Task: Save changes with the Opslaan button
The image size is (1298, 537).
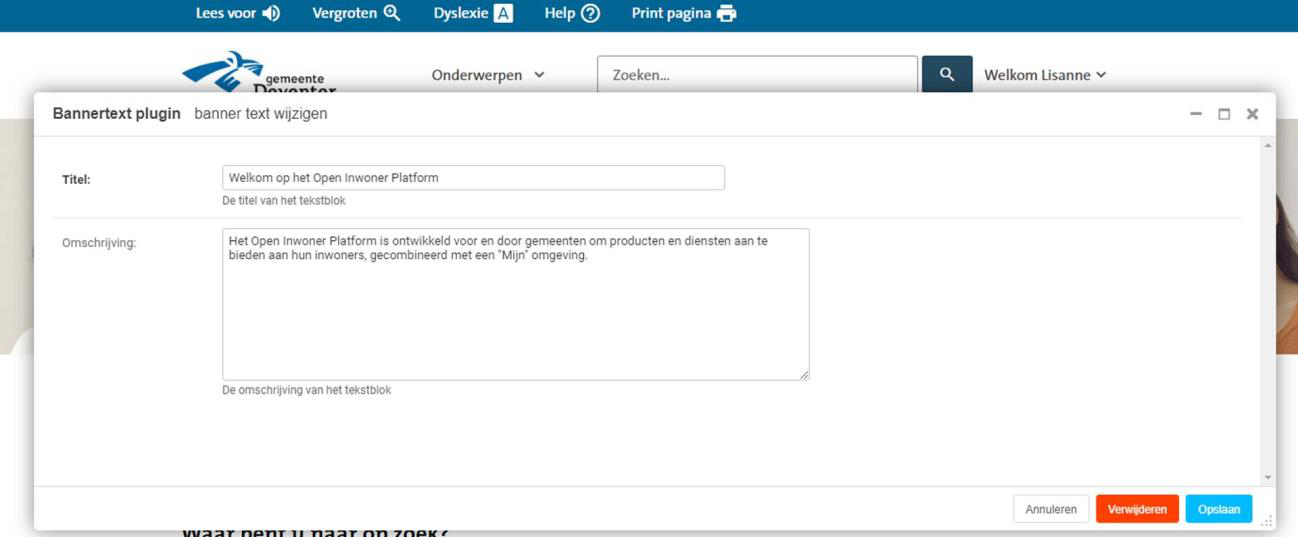Action: click(x=1218, y=509)
